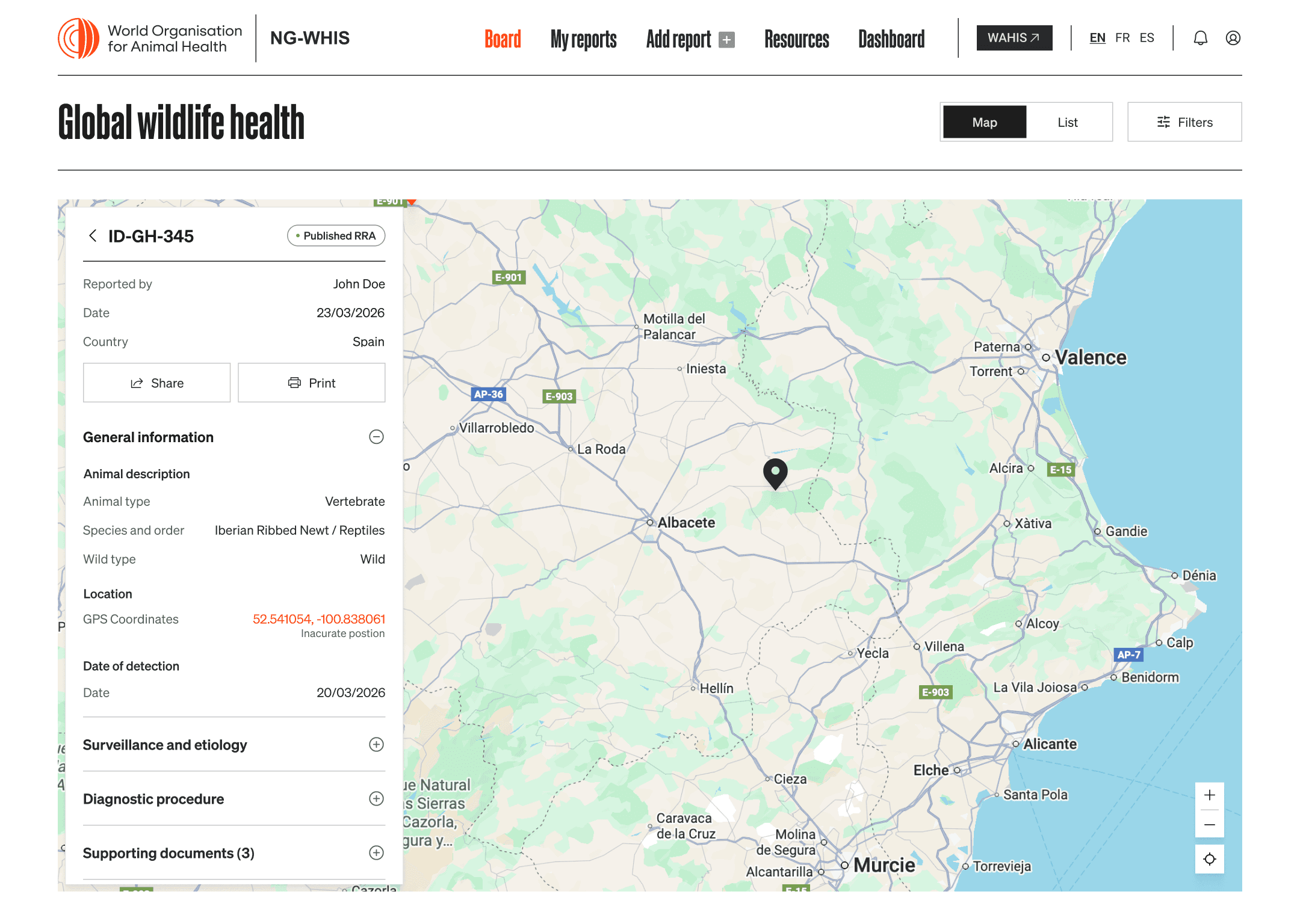Click the notifications bell icon

click(1200, 38)
